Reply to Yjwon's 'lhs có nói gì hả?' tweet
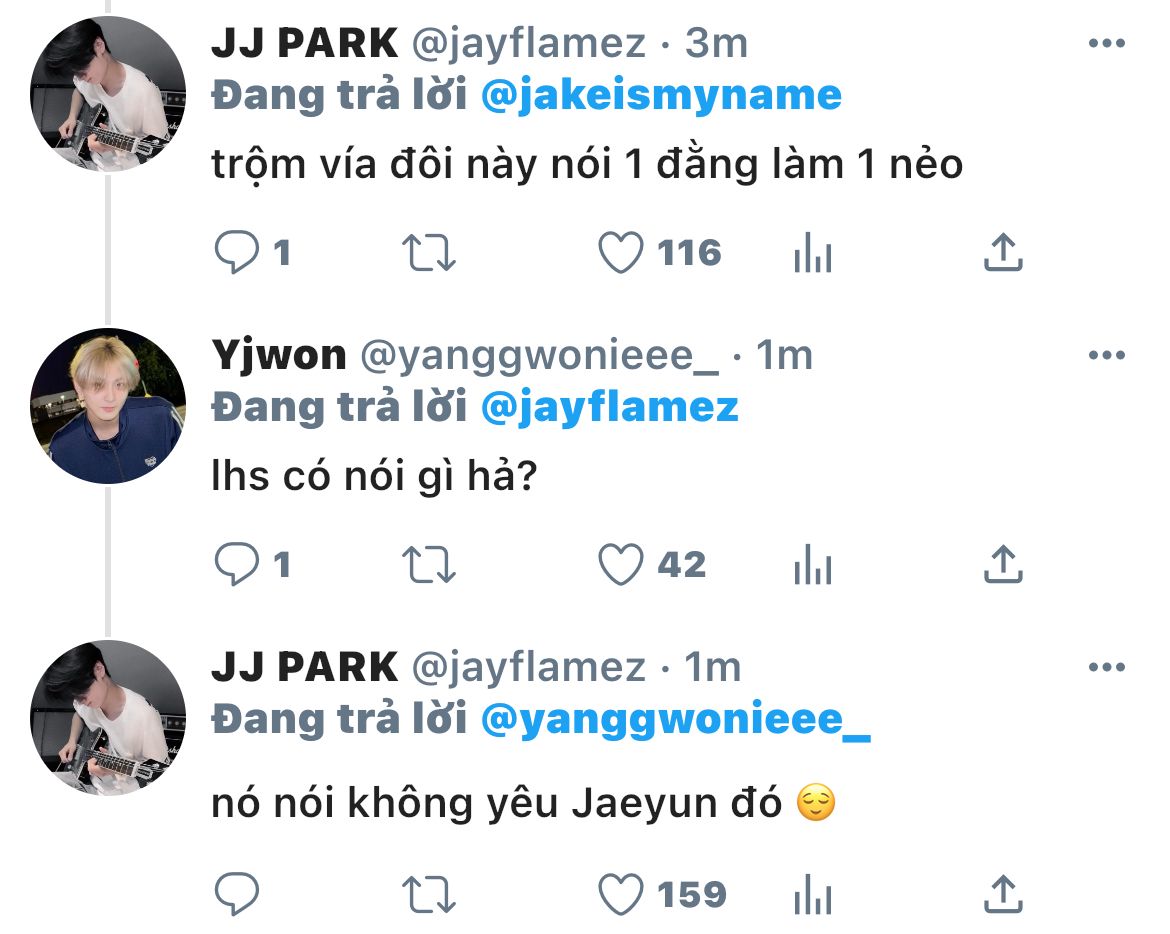This screenshot has width=1170, height=934. click(x=237, y=564)
